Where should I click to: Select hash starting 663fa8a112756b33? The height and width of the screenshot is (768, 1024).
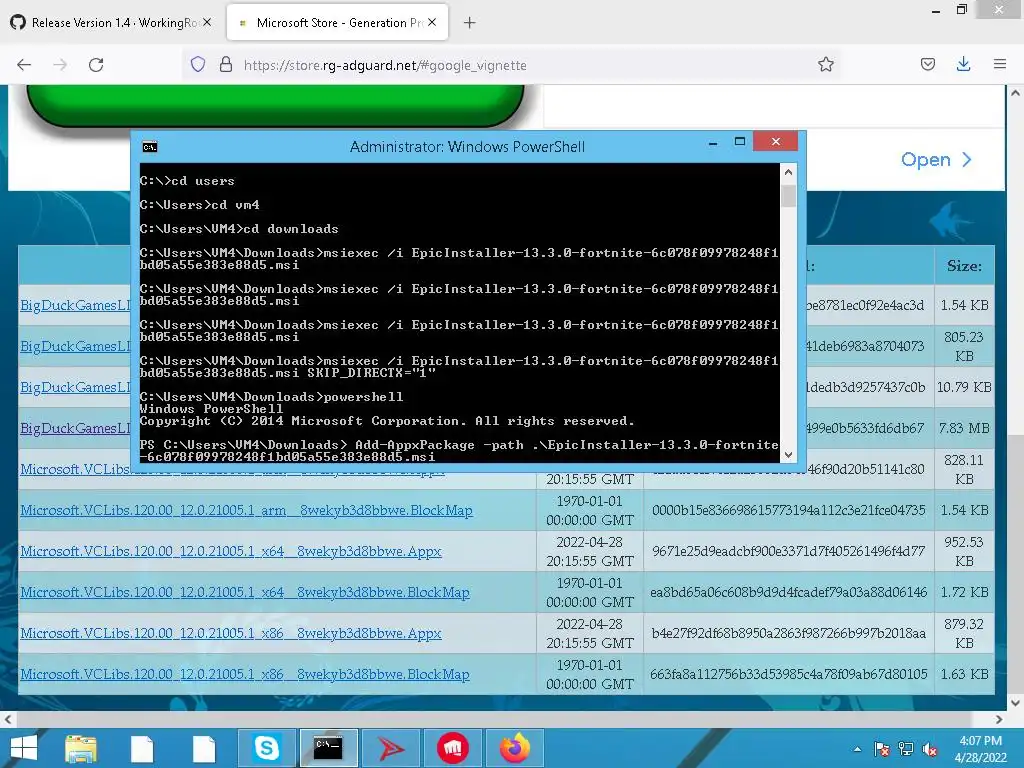pyautogui.click(x=788, y=675)
